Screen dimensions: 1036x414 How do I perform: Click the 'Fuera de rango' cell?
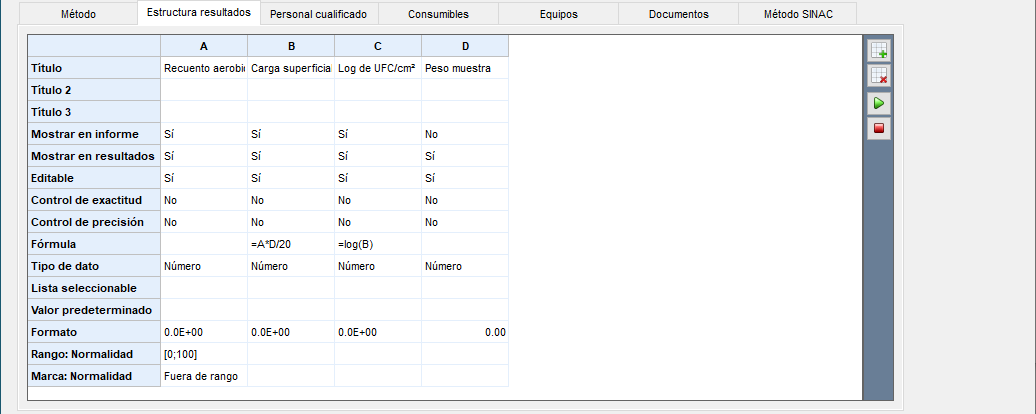tap(204, 376)
